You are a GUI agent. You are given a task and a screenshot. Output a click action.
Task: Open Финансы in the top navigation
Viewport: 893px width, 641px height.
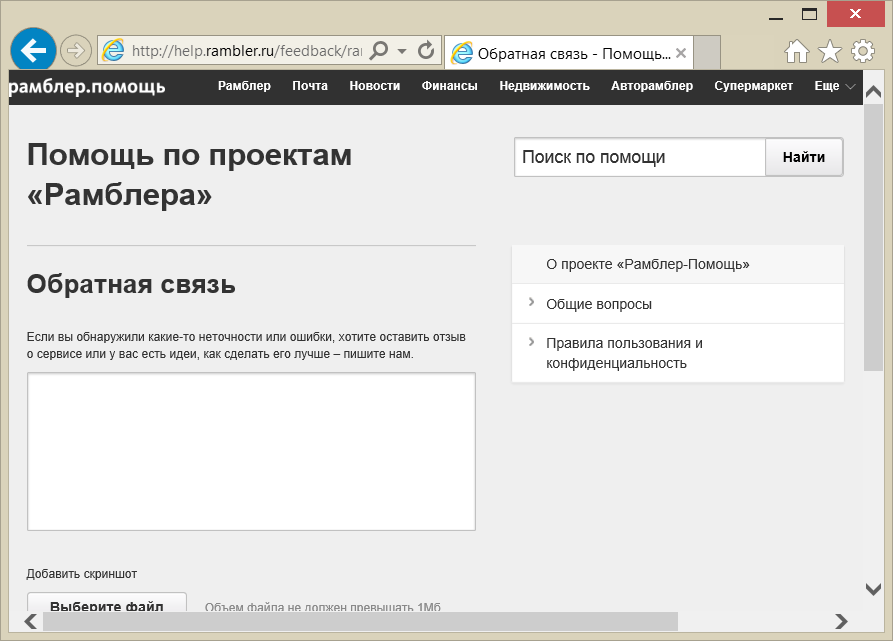[449, 86]
